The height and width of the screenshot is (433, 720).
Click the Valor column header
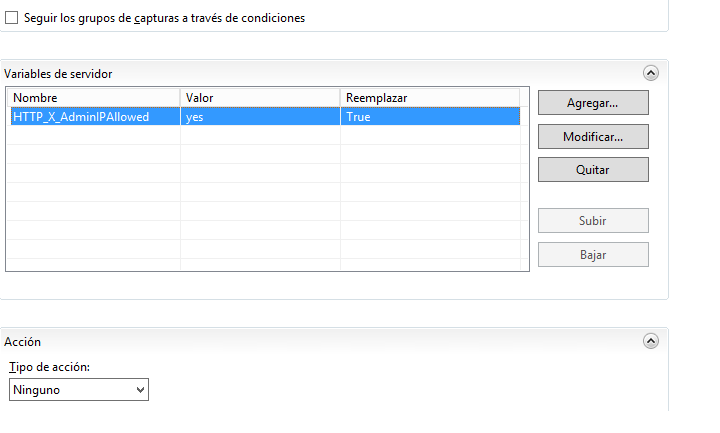[260, 98]
